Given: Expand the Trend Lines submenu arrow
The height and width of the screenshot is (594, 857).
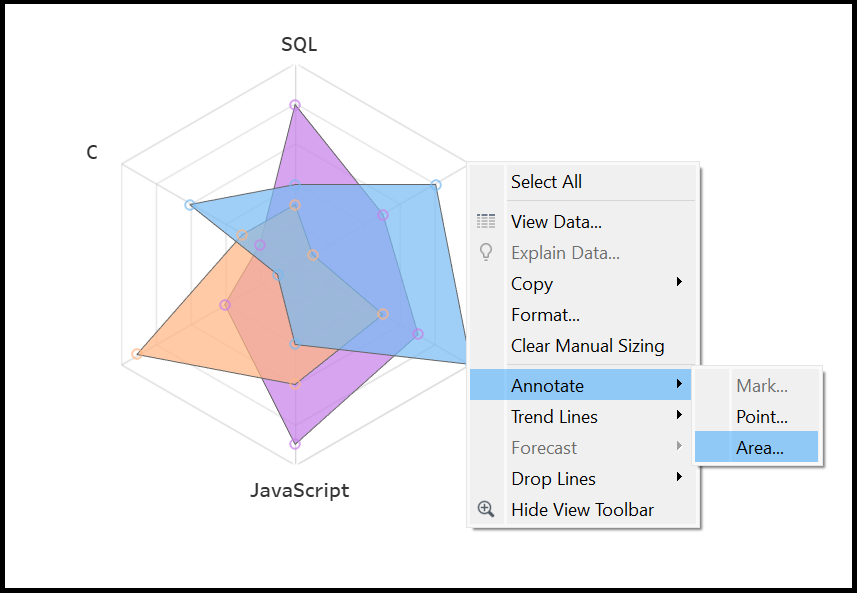Looking at the screenshot, I should 679,416.
